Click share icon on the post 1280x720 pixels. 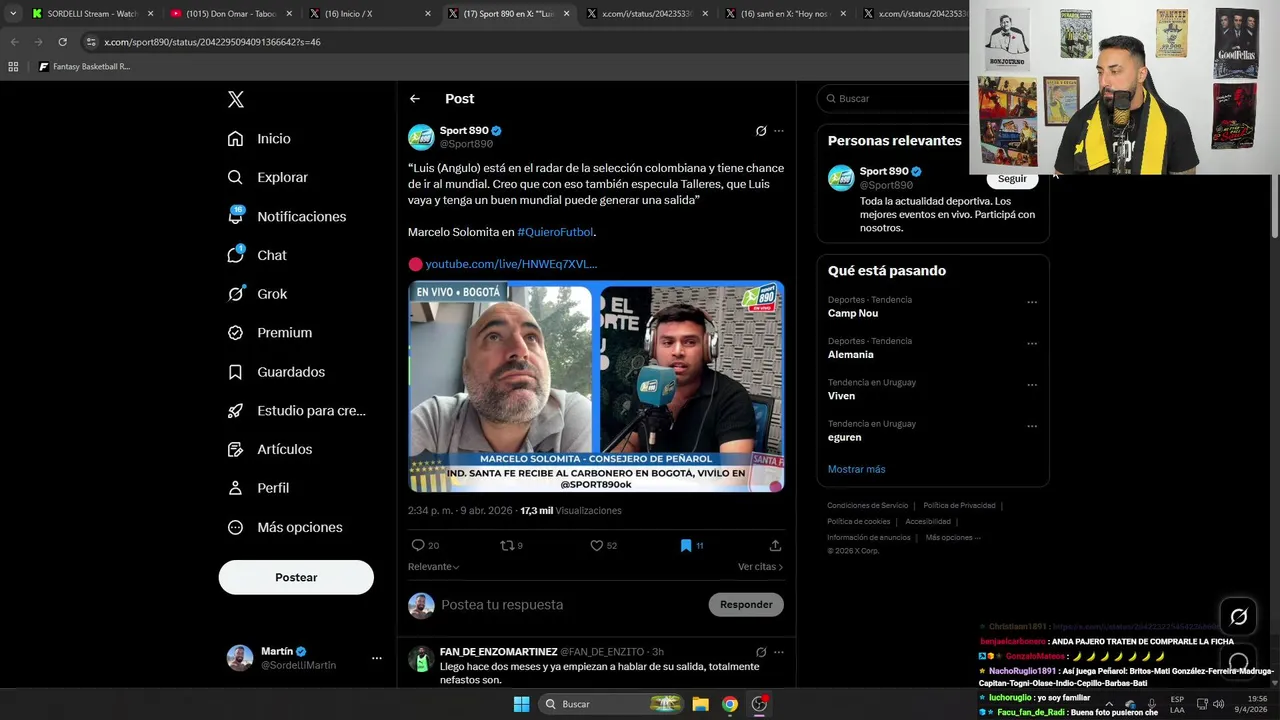click(775, 545)
